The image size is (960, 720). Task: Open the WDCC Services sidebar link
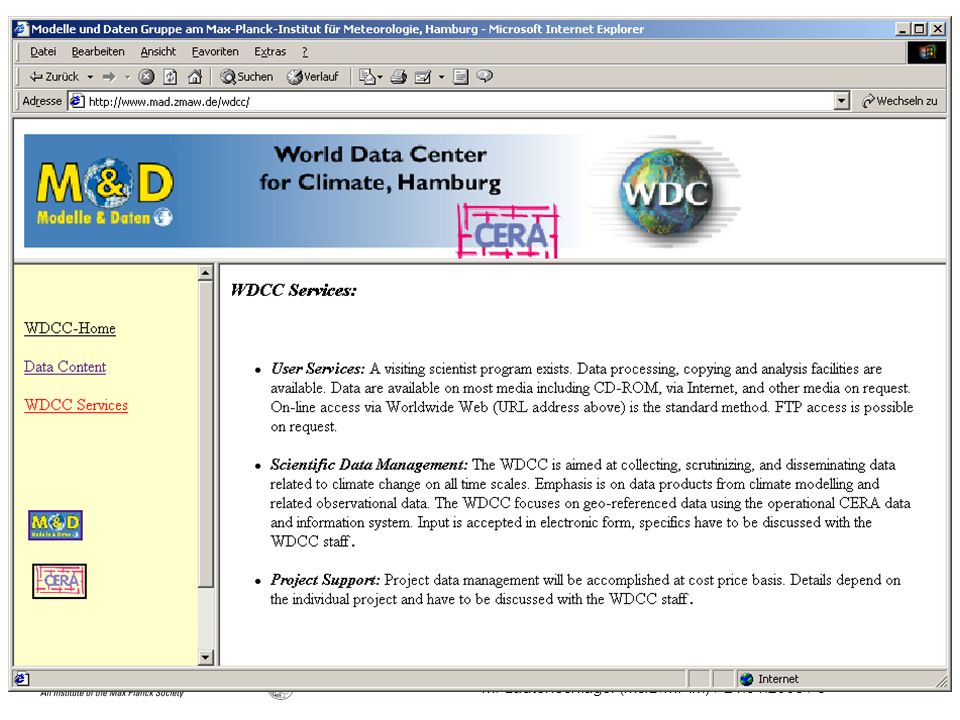point(76,405)
